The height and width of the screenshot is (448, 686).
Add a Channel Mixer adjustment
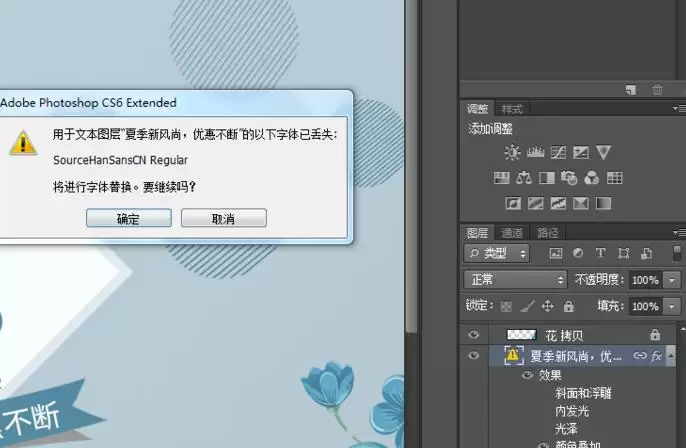click(592, 178)
